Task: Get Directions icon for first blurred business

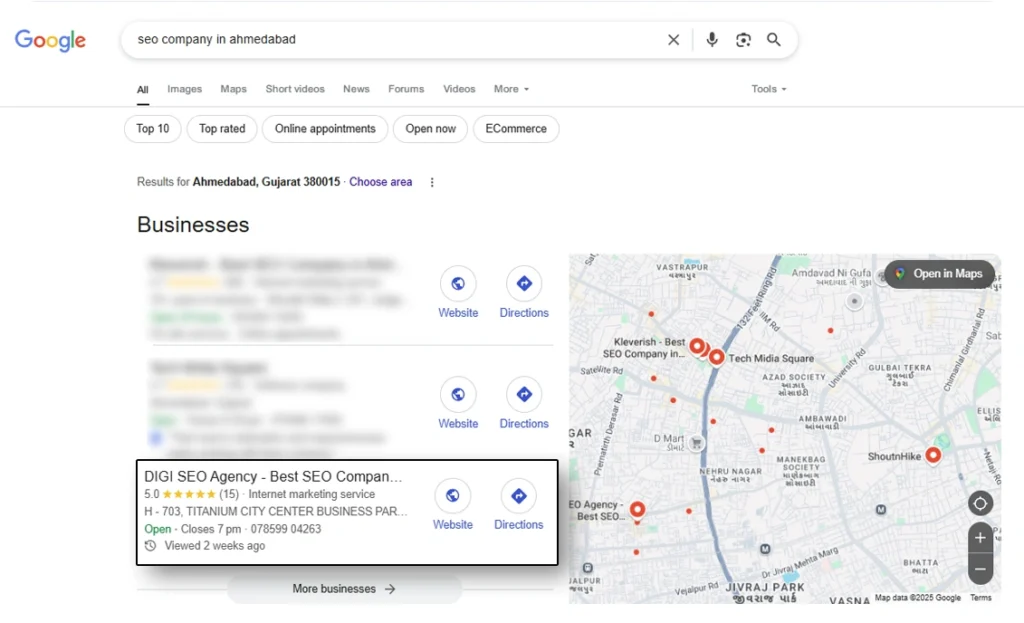Action: (524, 283)
